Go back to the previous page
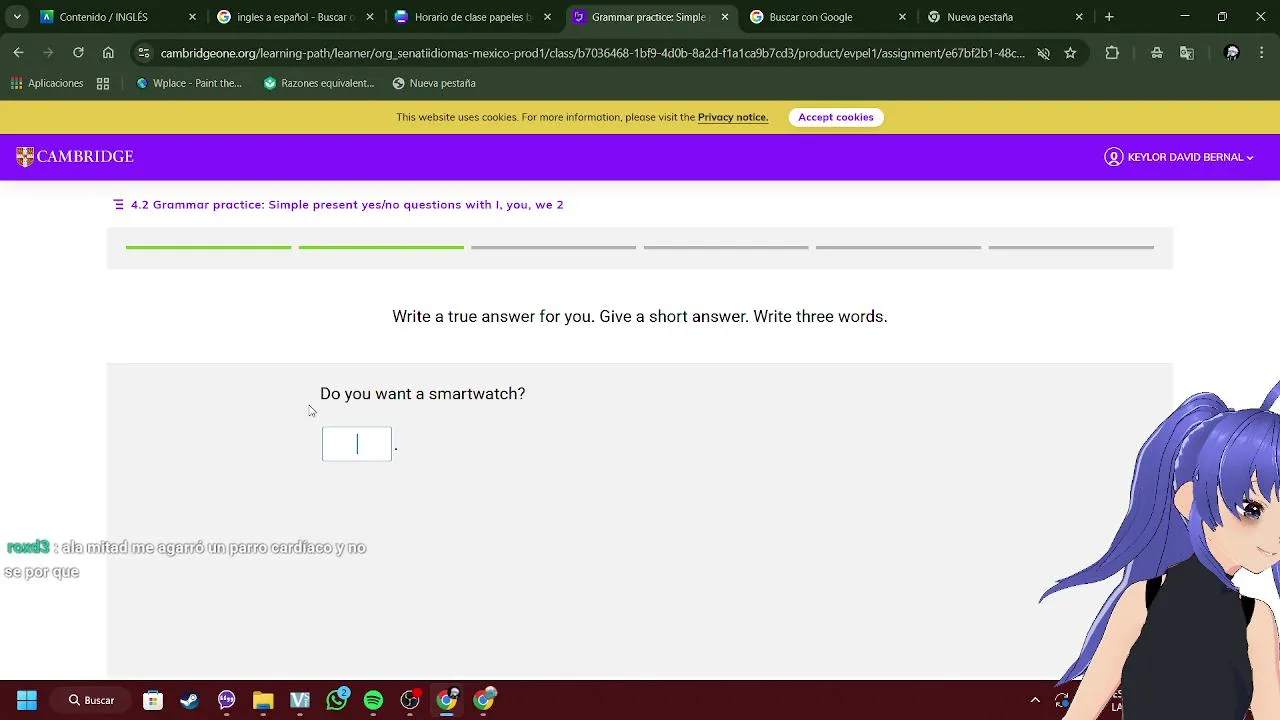This screenshot has height=720, width=1280. coord(18,53)
